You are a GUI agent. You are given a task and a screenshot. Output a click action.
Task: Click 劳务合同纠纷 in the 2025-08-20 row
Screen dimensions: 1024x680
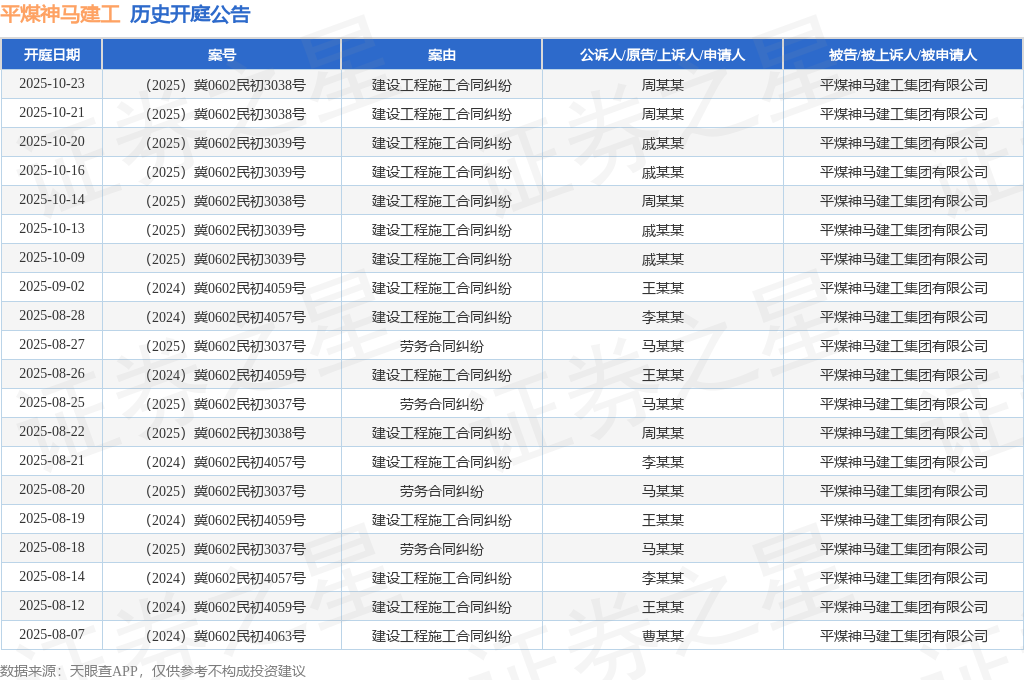pyautogui.click(x=441, y=491)
